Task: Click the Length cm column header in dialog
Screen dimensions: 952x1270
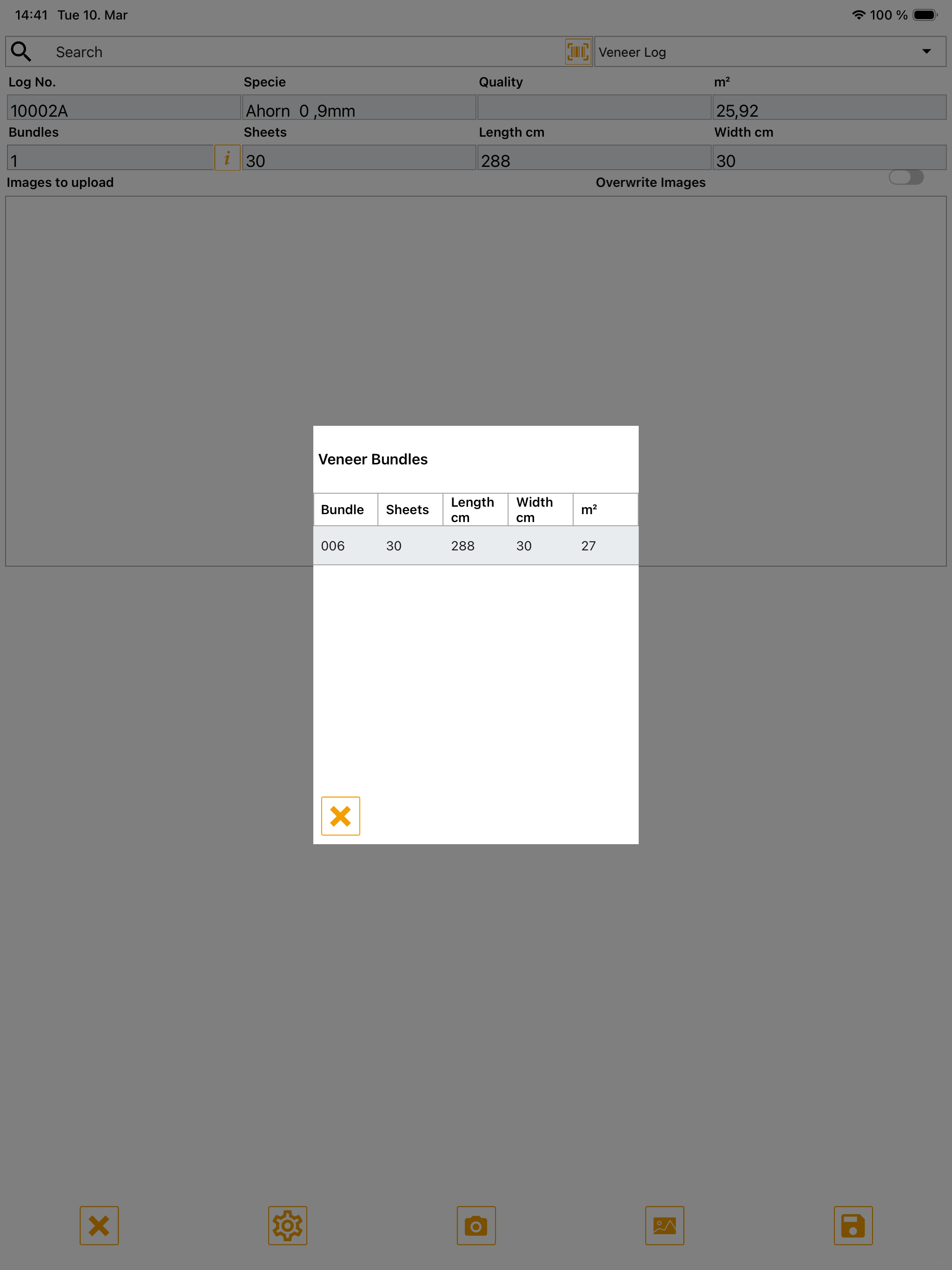Action: point(476,509)
